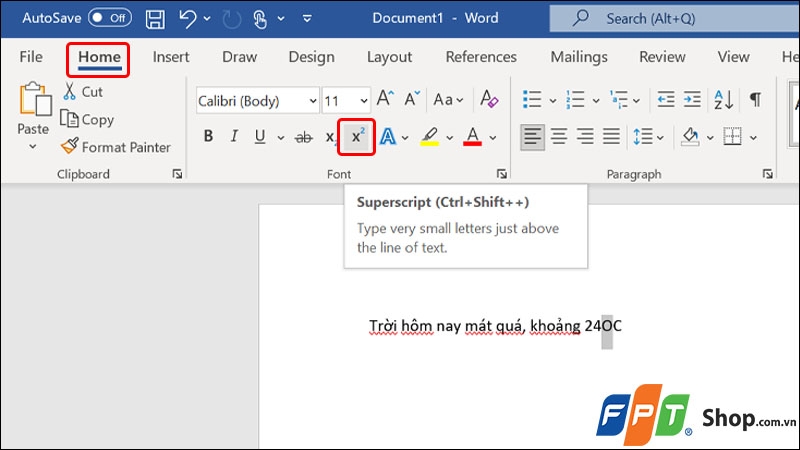The height and width of the screenshot is (450, 800).
Task: Click the Paste clipboard icon
Action: coord(35,99)
